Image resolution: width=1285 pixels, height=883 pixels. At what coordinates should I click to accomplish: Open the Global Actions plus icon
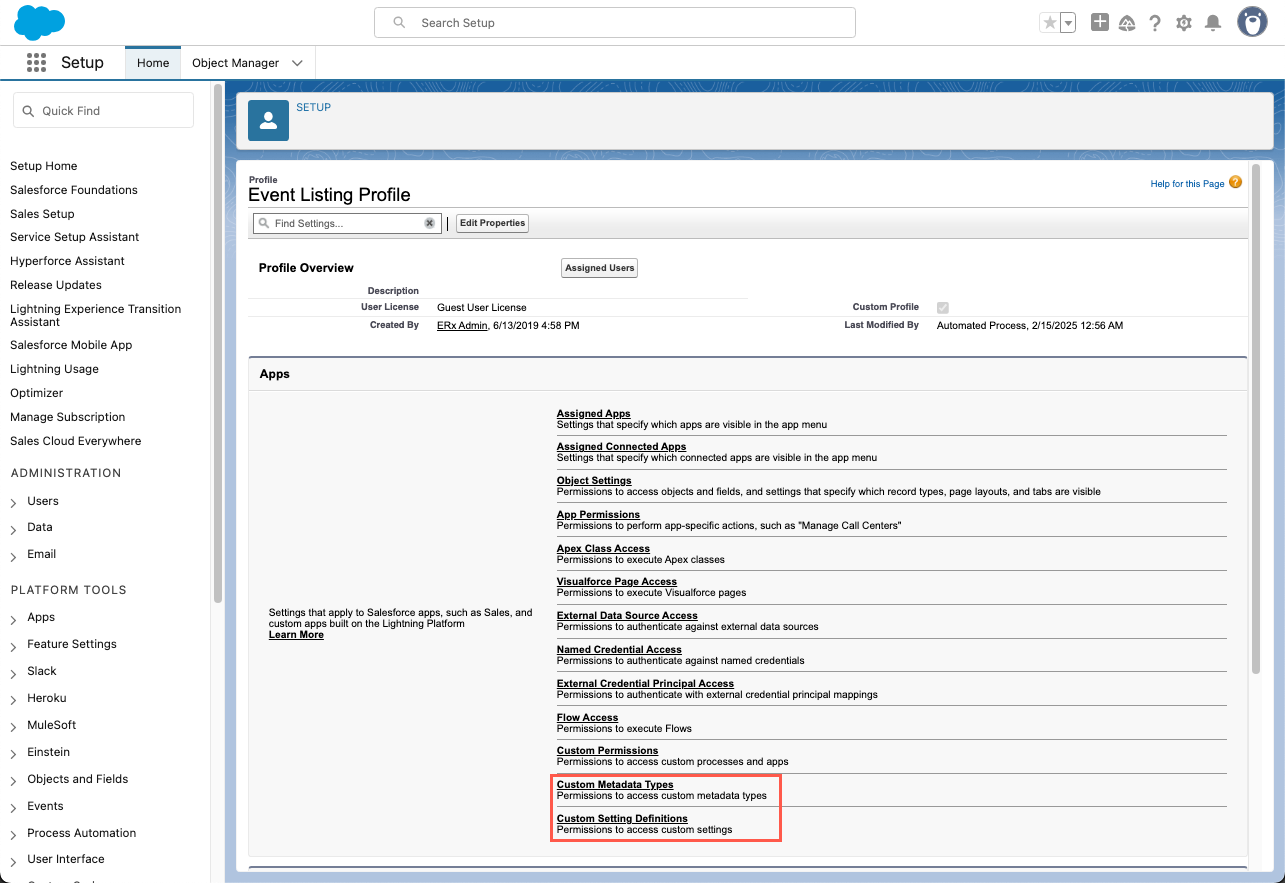coord(1099,22)
